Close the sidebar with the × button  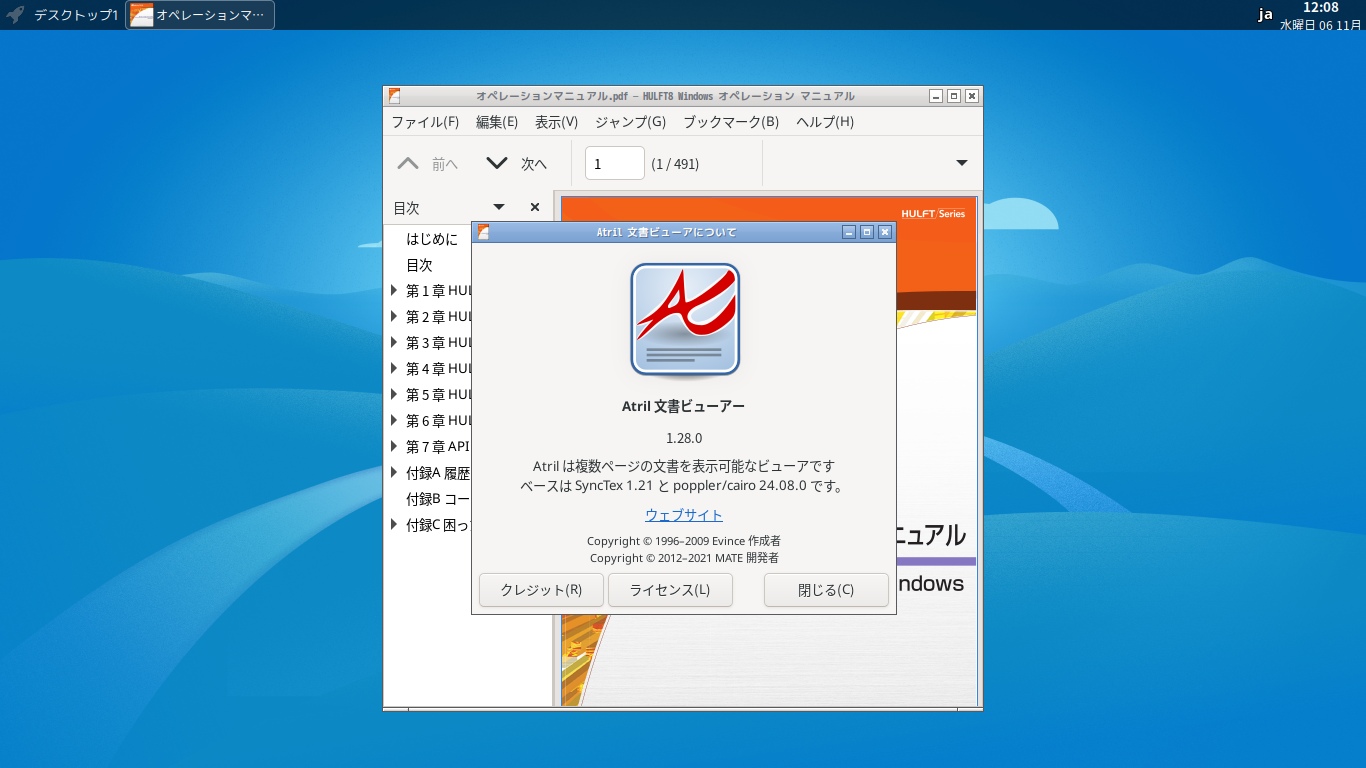[x=535, y=207]
